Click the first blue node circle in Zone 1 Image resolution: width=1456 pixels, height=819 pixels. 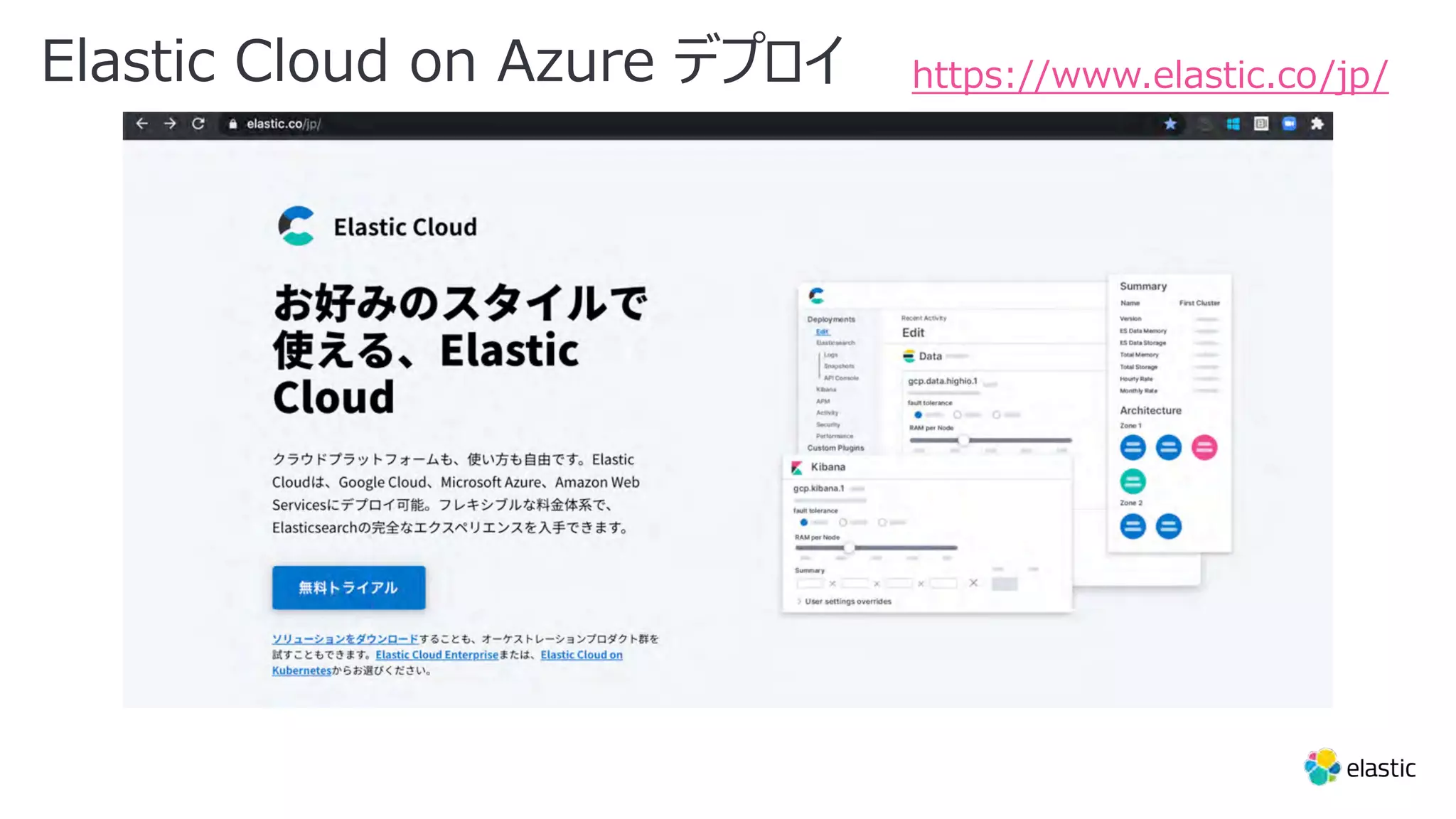(1133, 447)
